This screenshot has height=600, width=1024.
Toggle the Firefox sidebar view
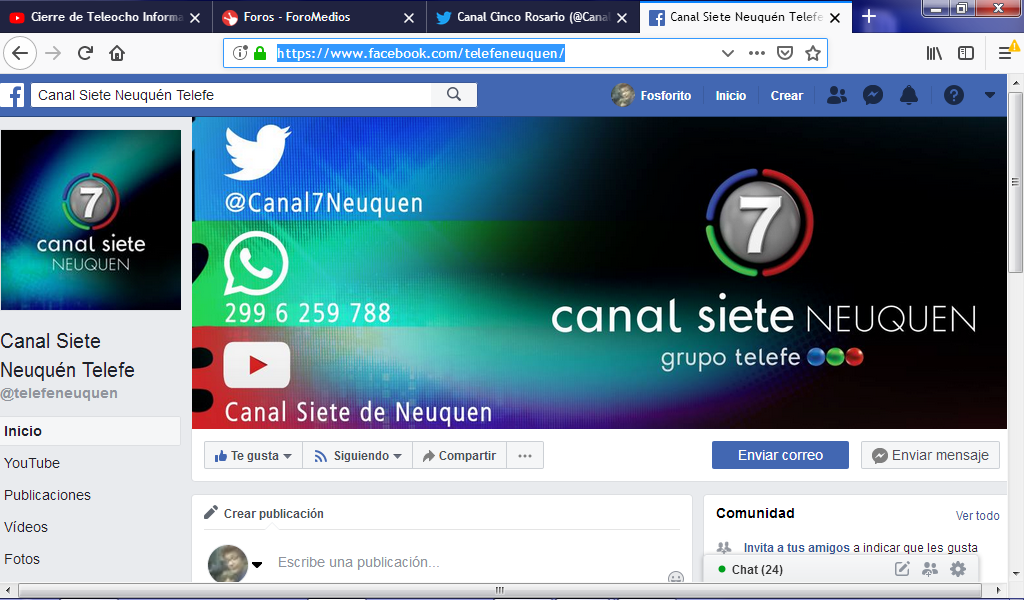point(966,54)
